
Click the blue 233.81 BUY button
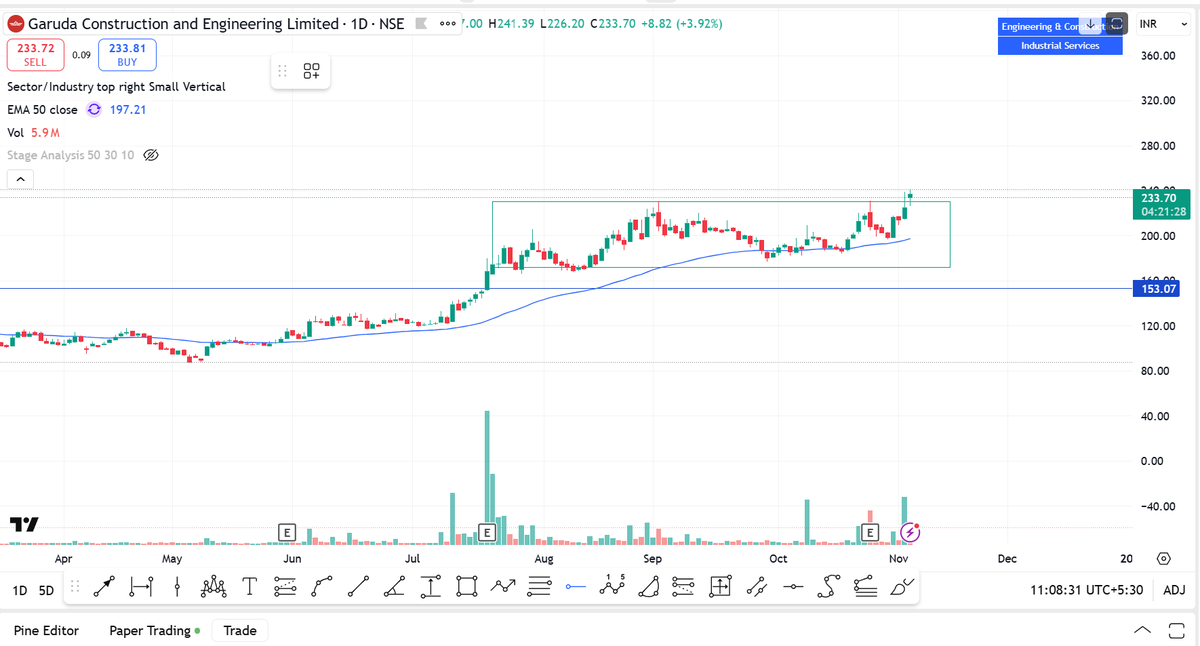point(127,54)
